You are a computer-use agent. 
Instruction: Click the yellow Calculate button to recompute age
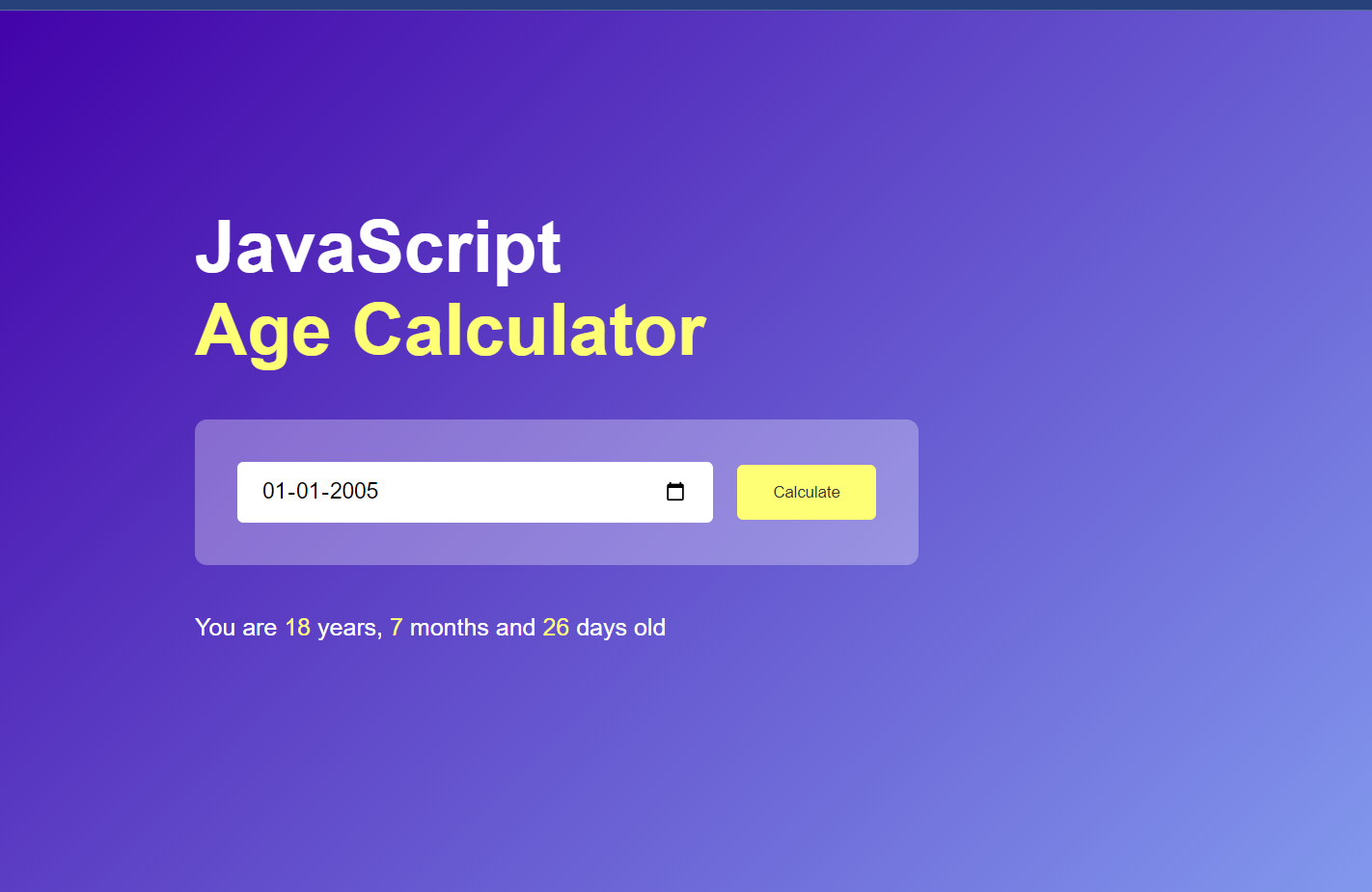(806, 492)
